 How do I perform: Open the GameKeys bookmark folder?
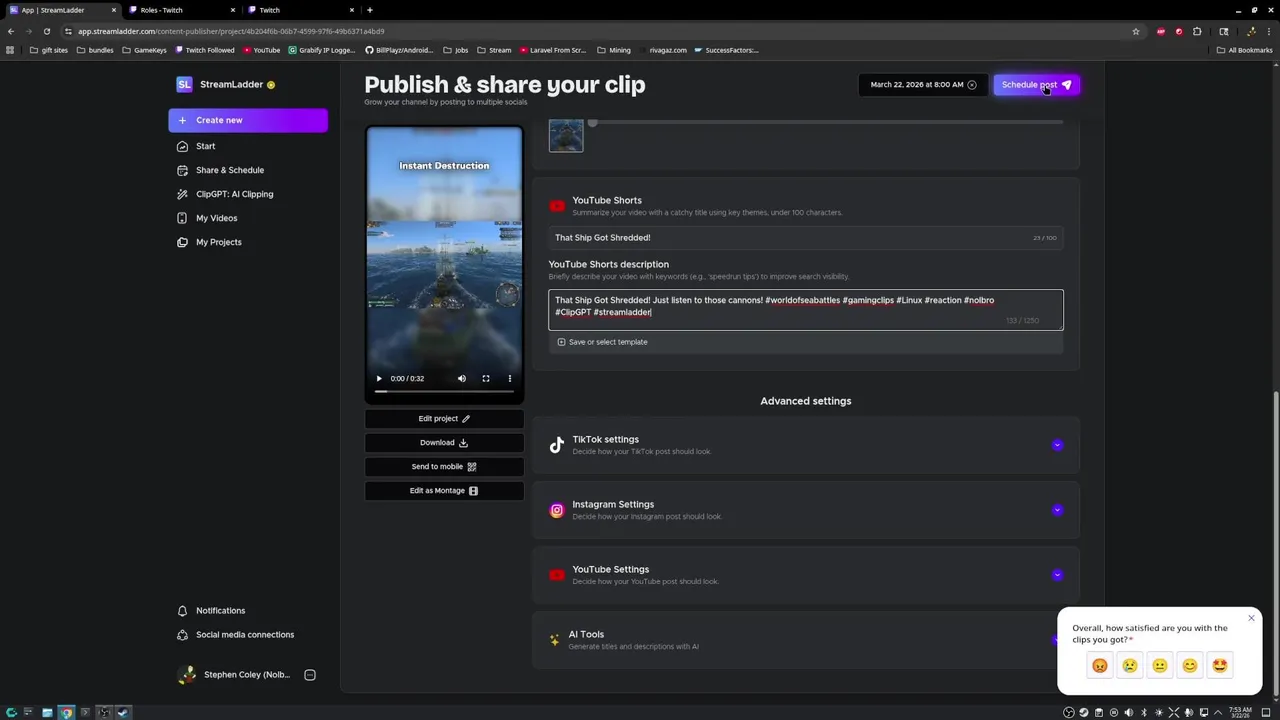tap(145, 50)
